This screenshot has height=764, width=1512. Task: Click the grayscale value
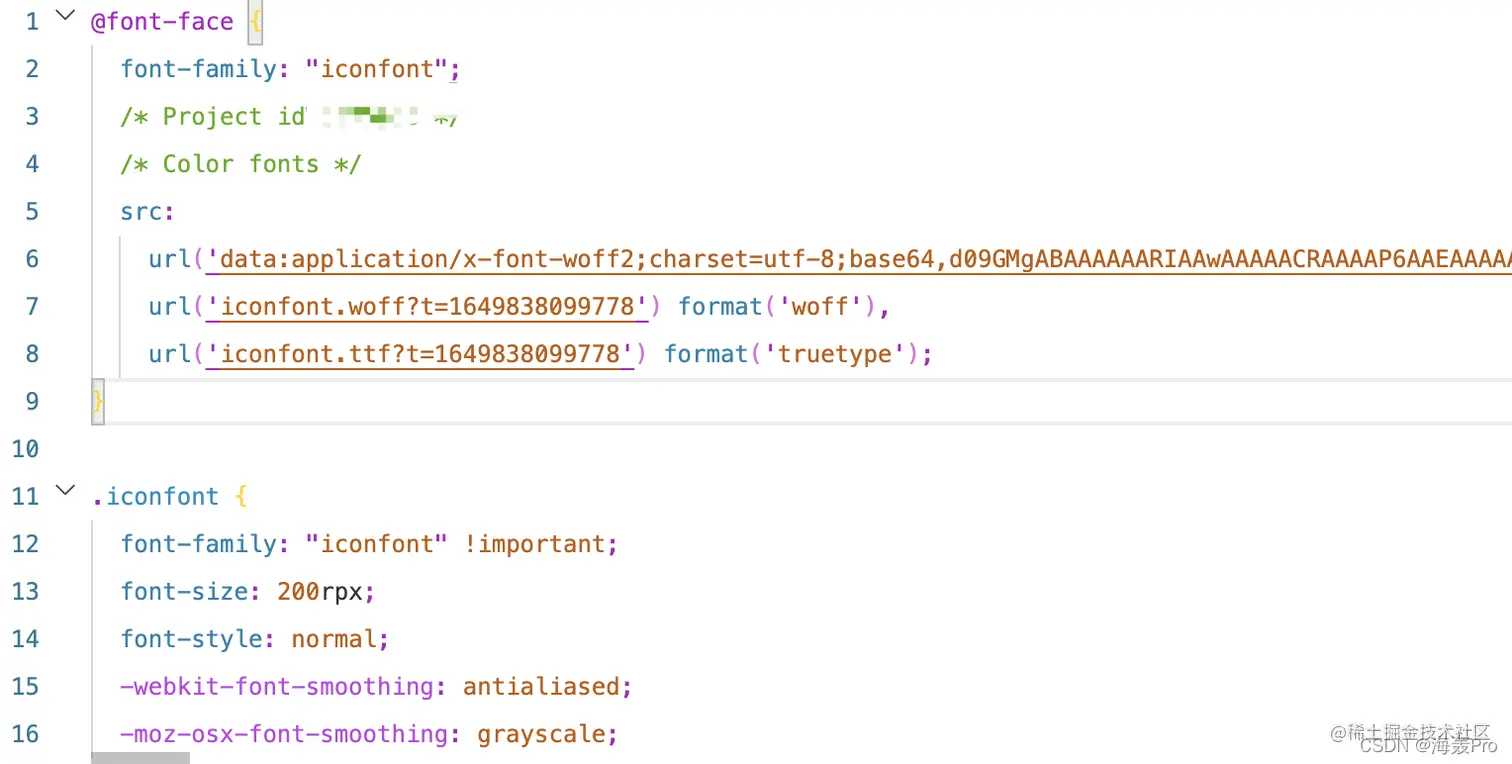coord(541,734)
